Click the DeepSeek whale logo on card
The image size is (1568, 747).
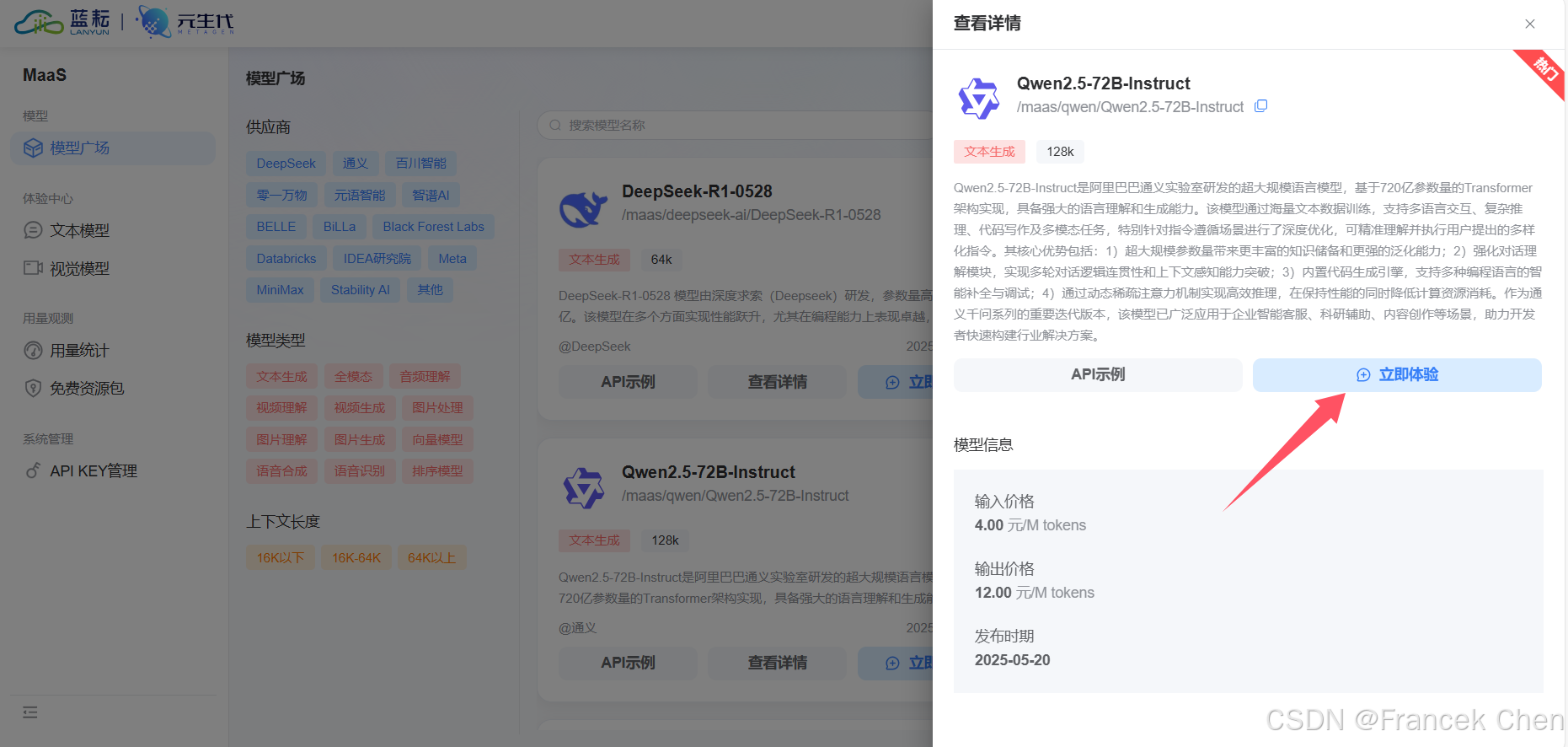(583, 208)
